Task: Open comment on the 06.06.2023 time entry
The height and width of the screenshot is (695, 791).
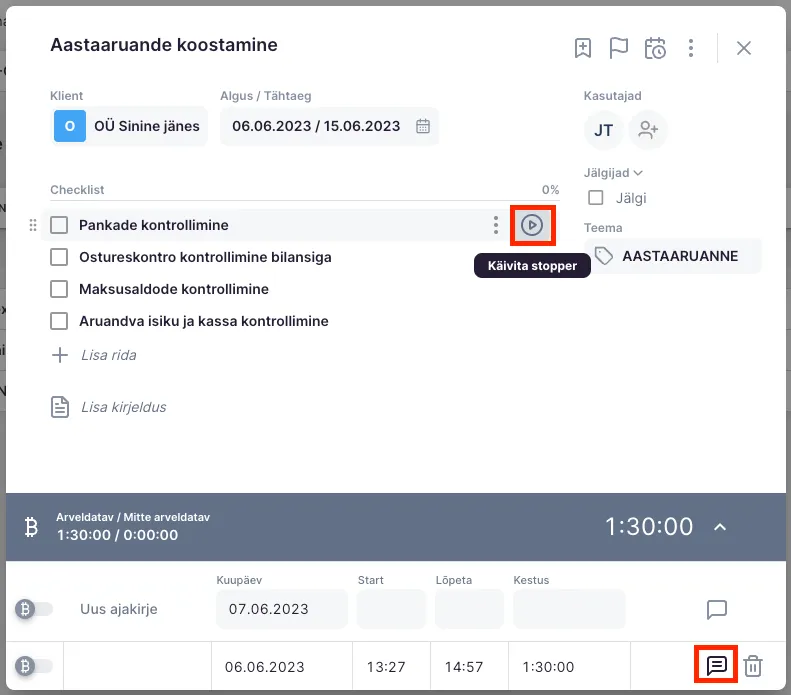Action: coord(716,666)
